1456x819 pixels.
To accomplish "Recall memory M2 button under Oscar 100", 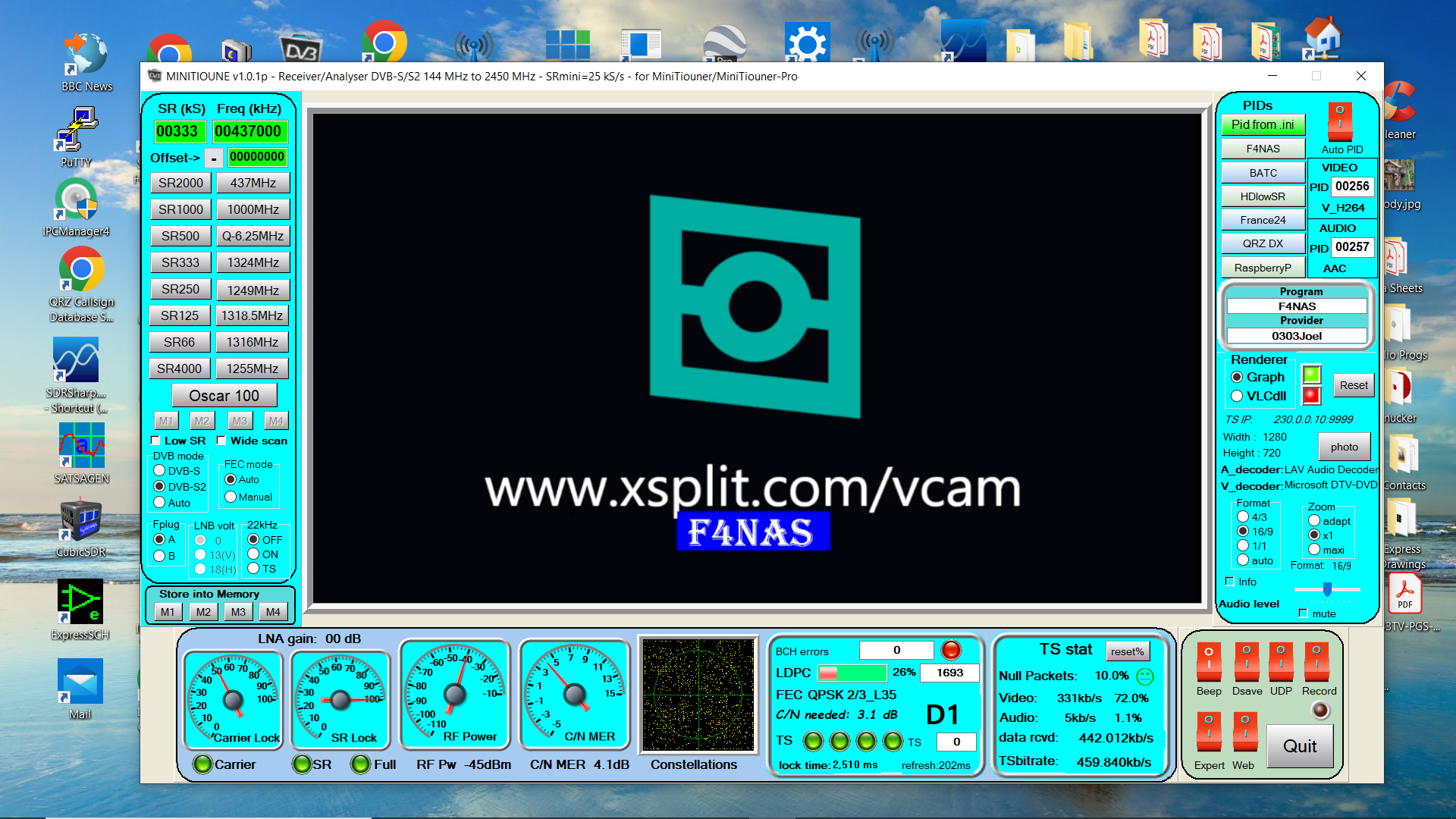I will [202, 421].
